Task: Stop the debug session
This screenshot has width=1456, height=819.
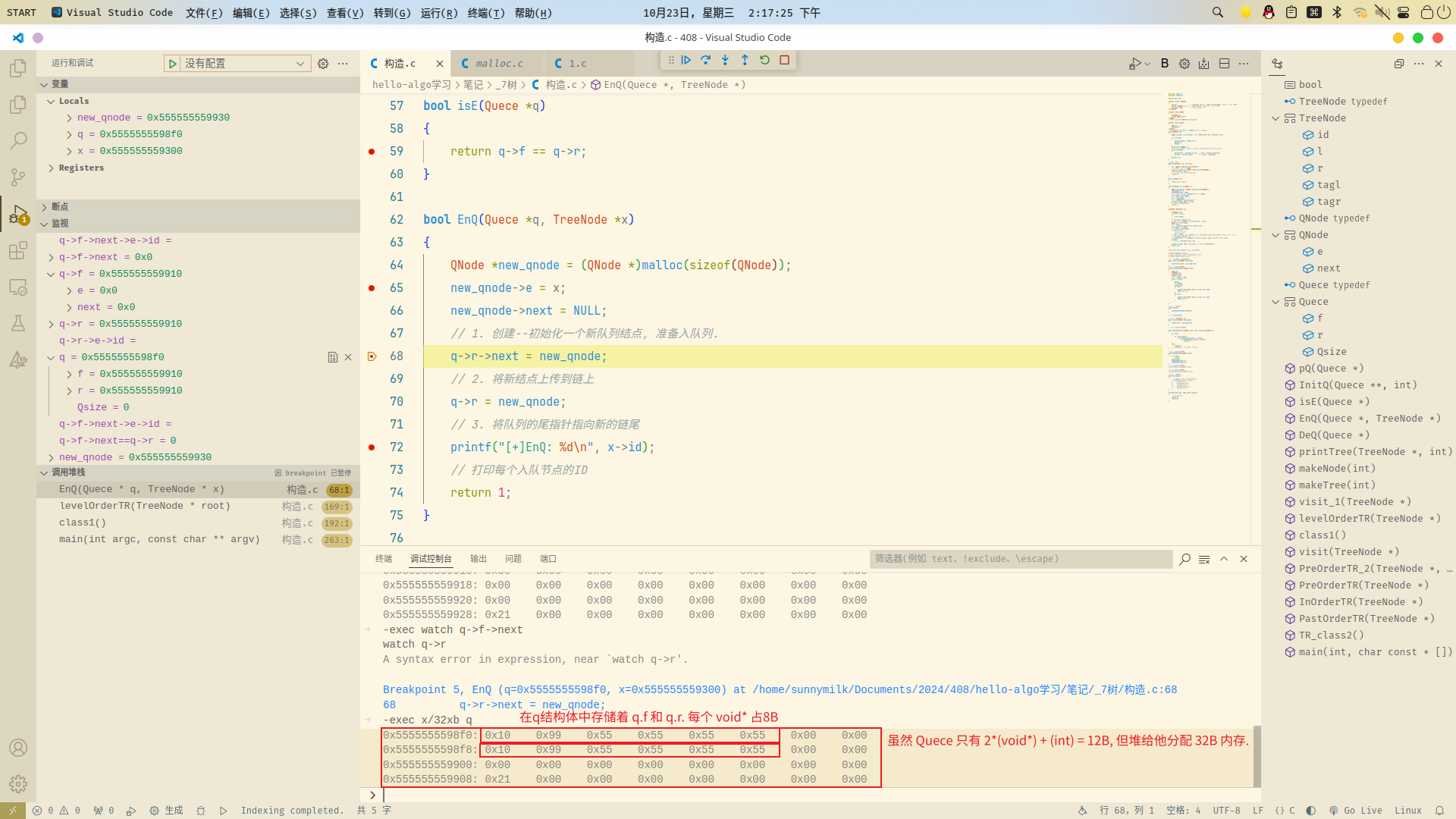Action: pos(785,60)
